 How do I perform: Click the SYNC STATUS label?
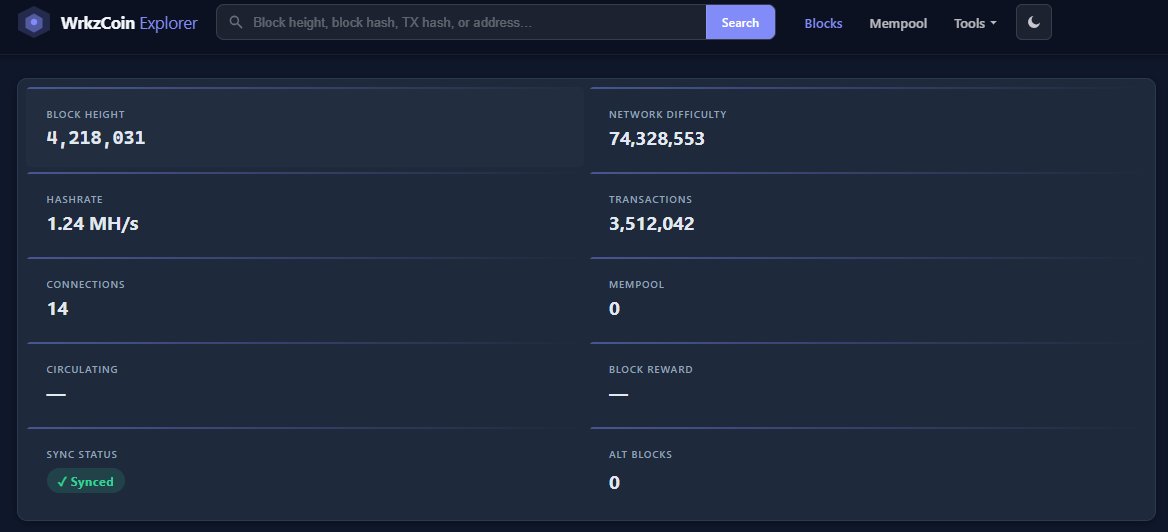coord(82,455)
